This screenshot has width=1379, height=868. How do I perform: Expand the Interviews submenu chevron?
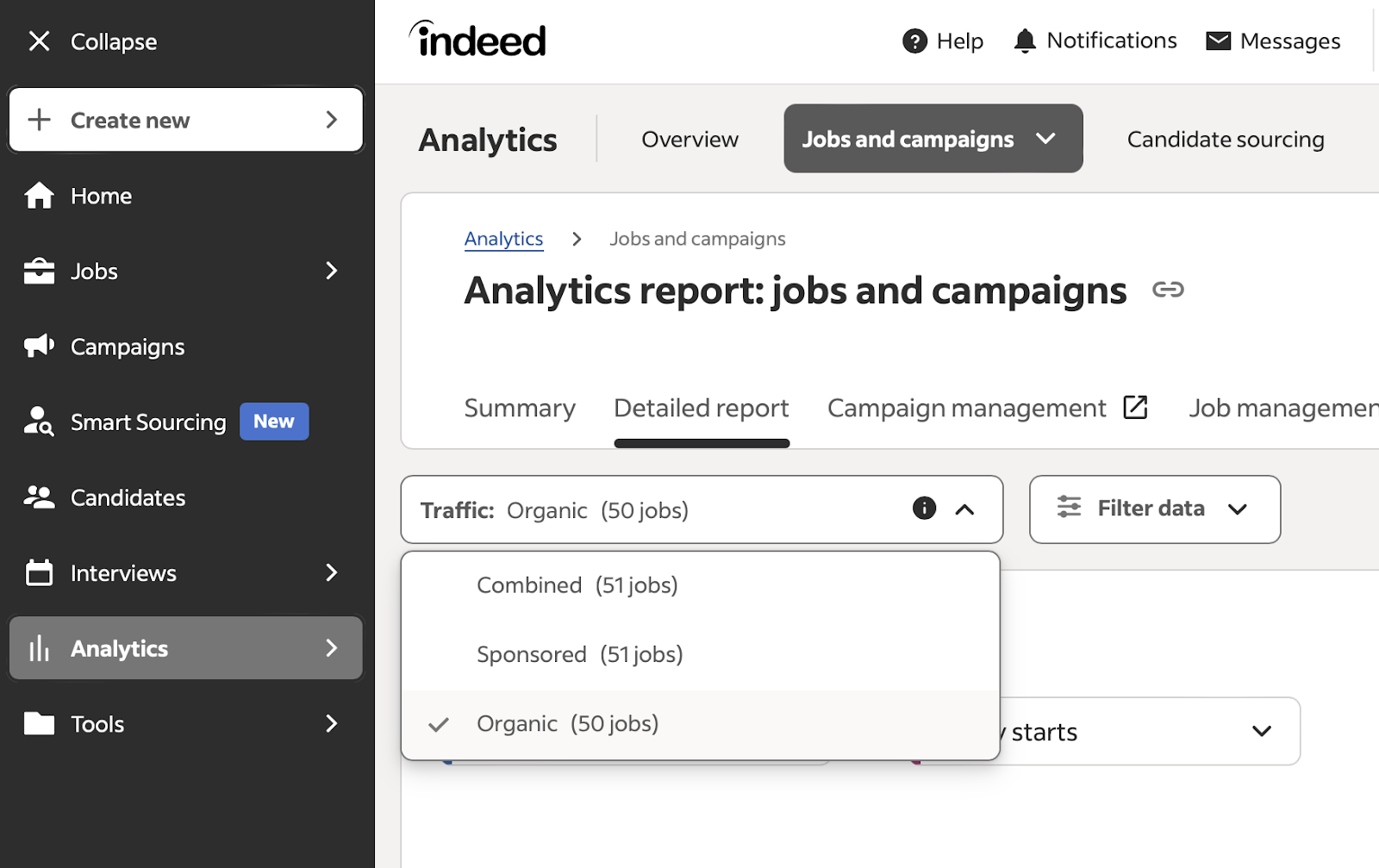(x=332, y=572)
